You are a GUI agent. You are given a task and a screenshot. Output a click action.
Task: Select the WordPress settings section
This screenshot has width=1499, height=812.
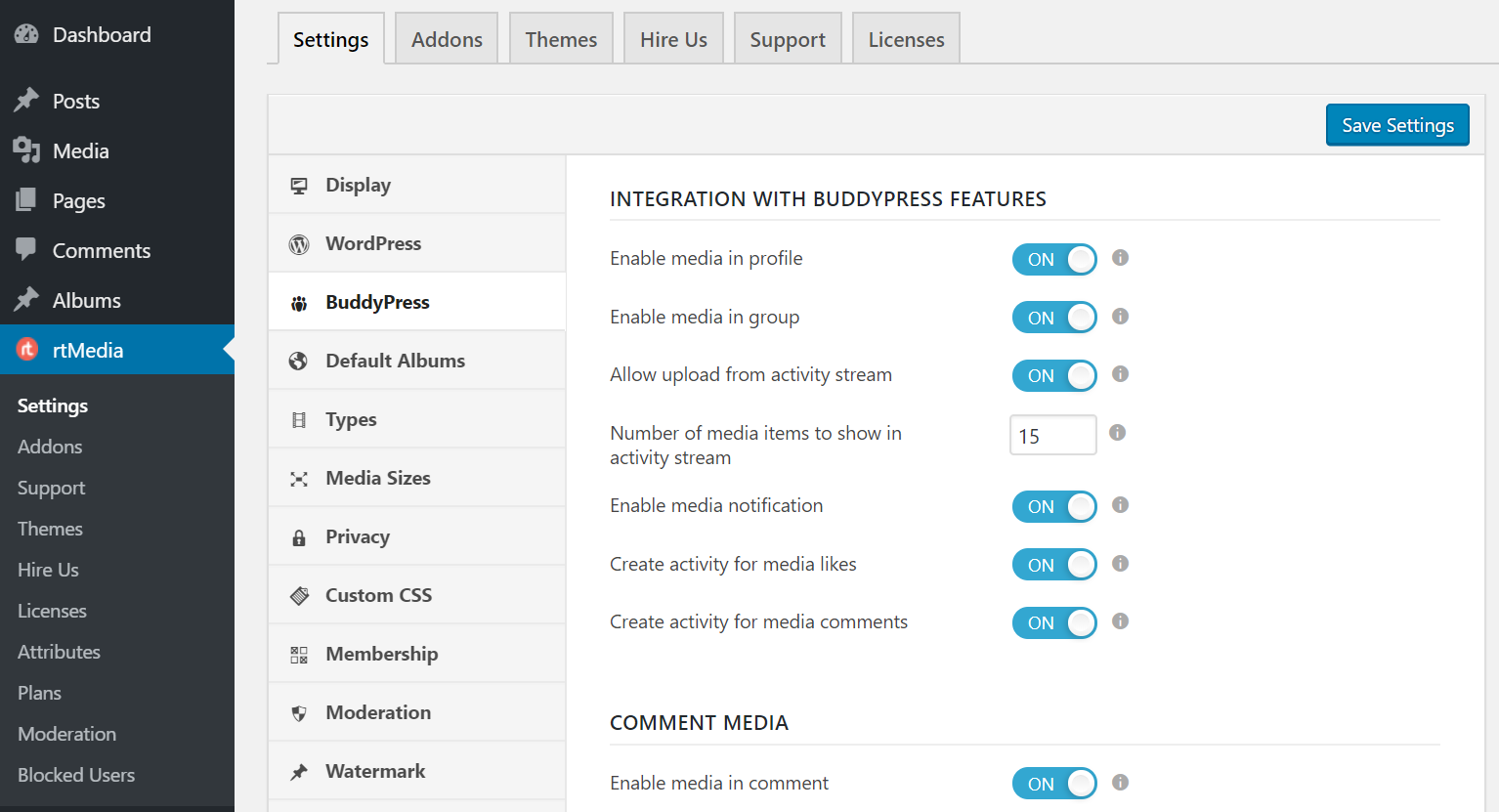point(373,242)
